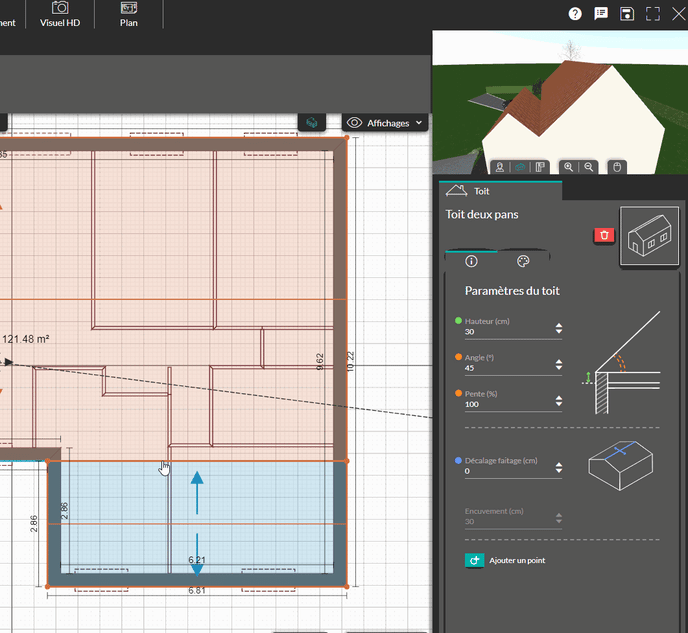Enter fullscreen mode
The image size is (688, 633).
653,14
